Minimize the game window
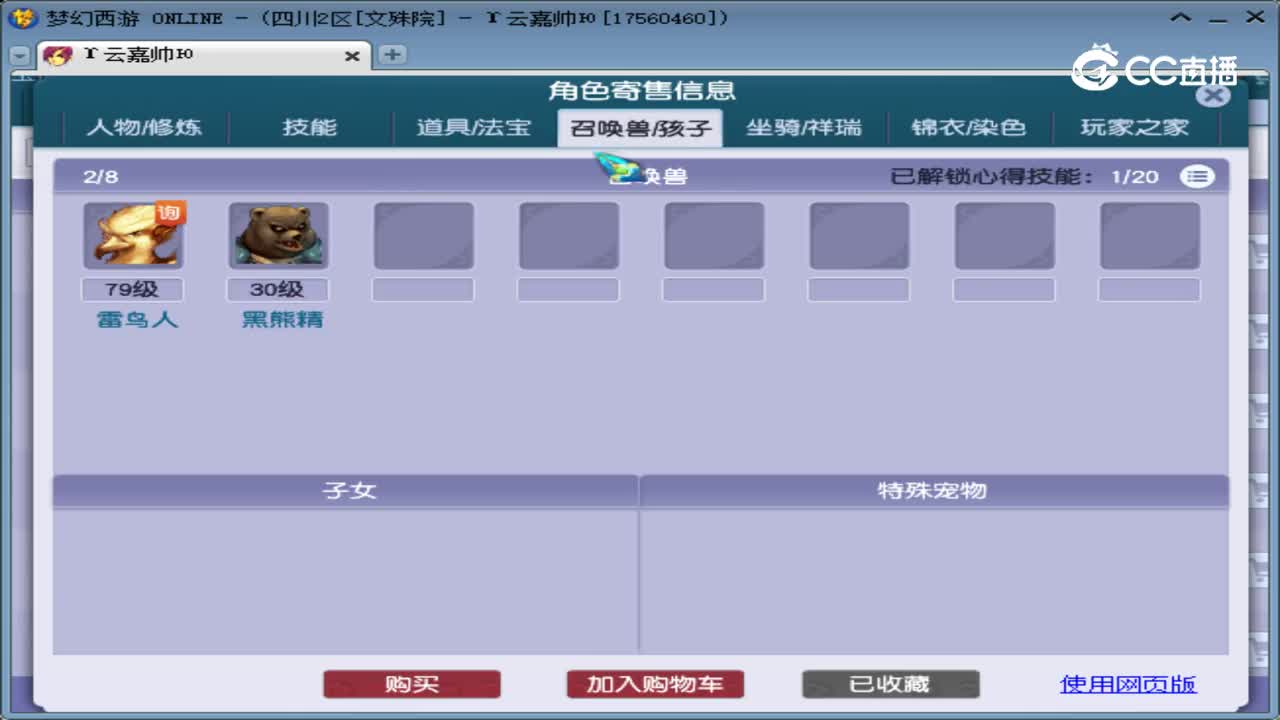The image size is (1280, 720). pyautogui.click(x=1219, y=18)
